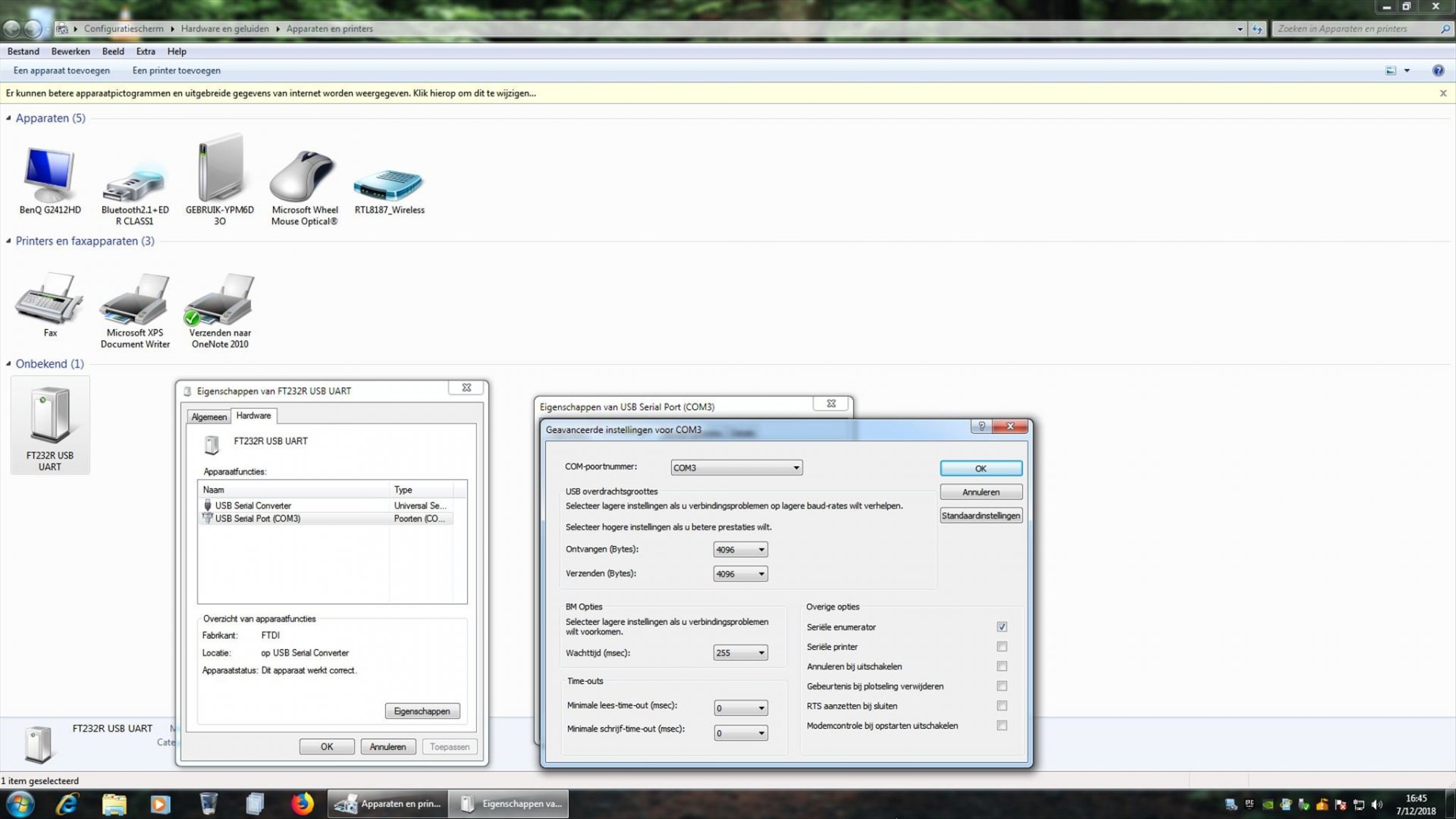Switch to the Algemeen tab

[209, 416]
